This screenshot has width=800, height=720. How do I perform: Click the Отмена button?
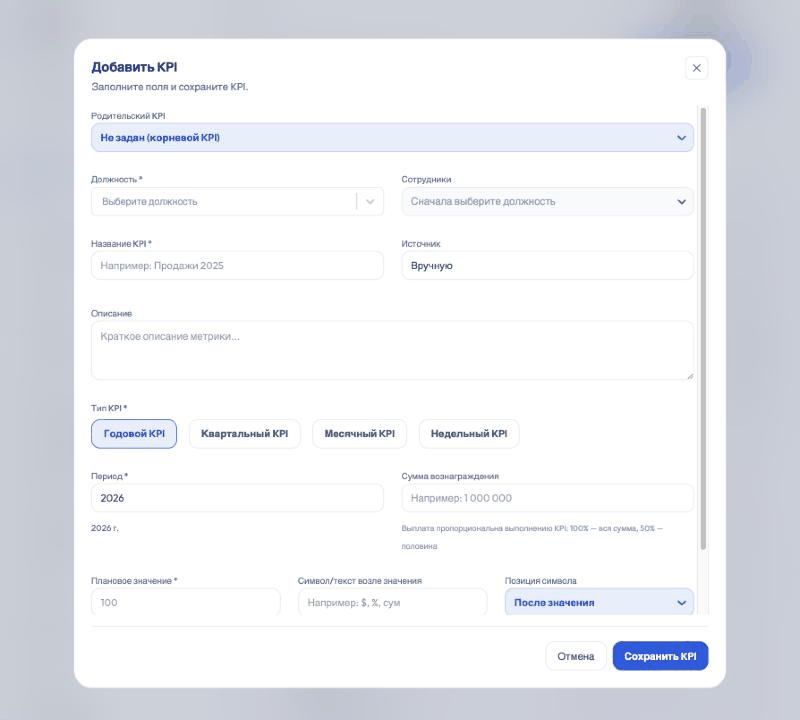click(x=576, y=656)
